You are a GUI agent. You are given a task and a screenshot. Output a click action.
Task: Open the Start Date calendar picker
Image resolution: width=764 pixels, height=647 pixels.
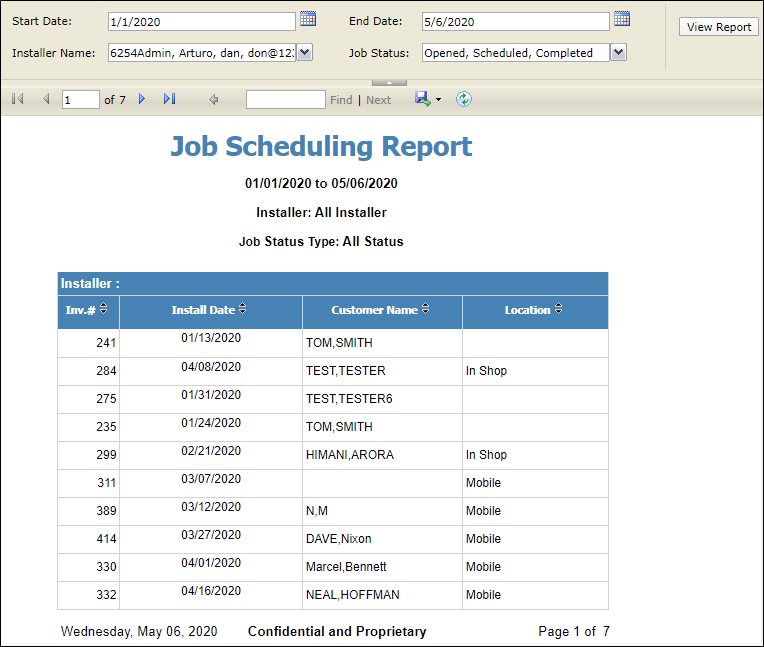308,19
